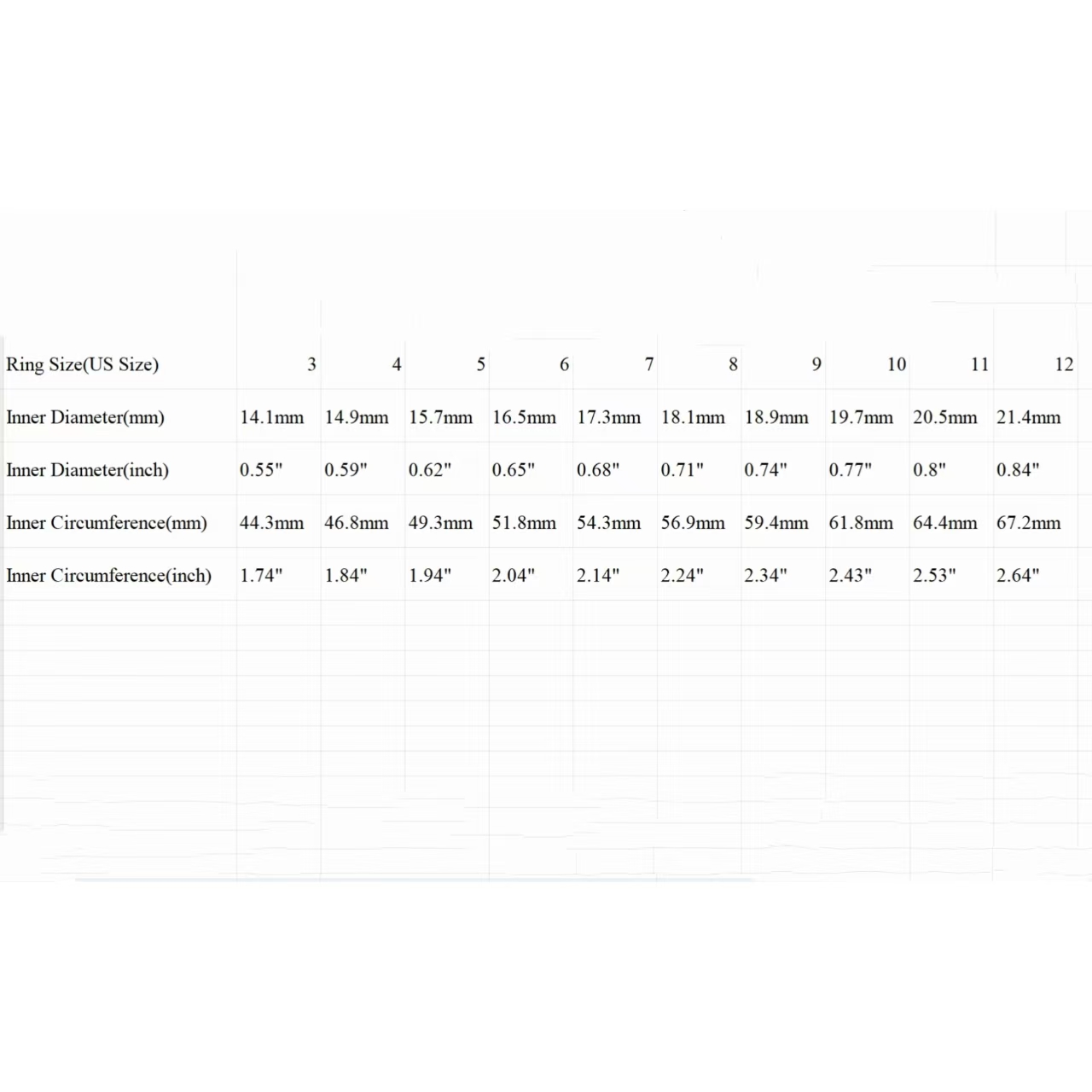
Task: Select the 21.4mm diameter cell
Action: (1028, 417)
